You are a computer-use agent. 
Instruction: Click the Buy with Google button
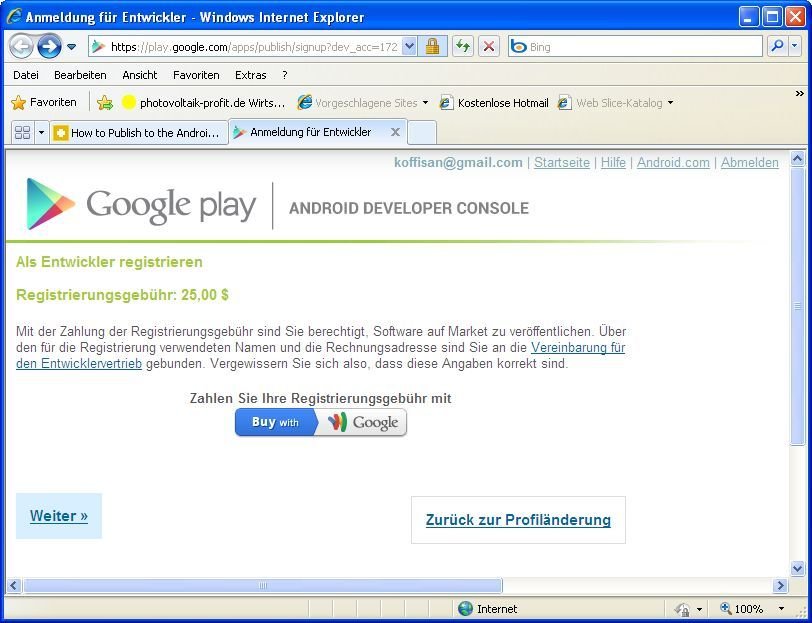pyautogui.click(x=321, y=422)
